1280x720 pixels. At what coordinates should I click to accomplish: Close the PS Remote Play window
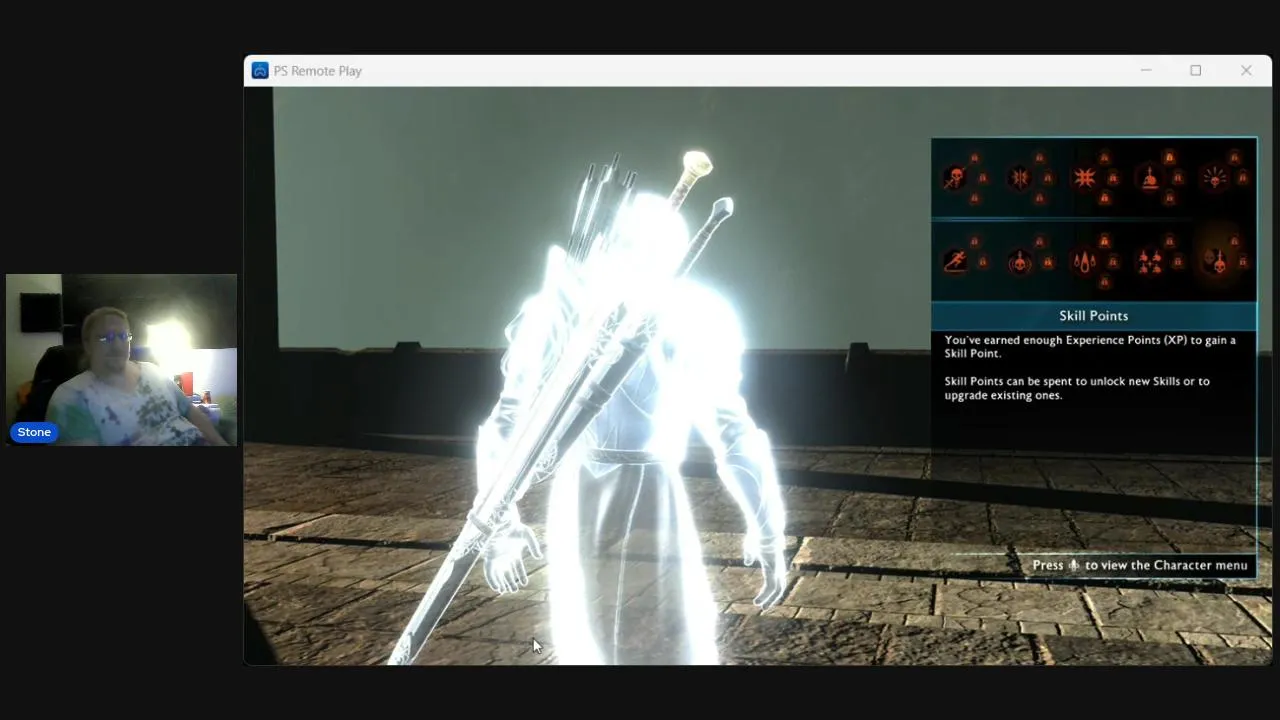(1246, 71)
